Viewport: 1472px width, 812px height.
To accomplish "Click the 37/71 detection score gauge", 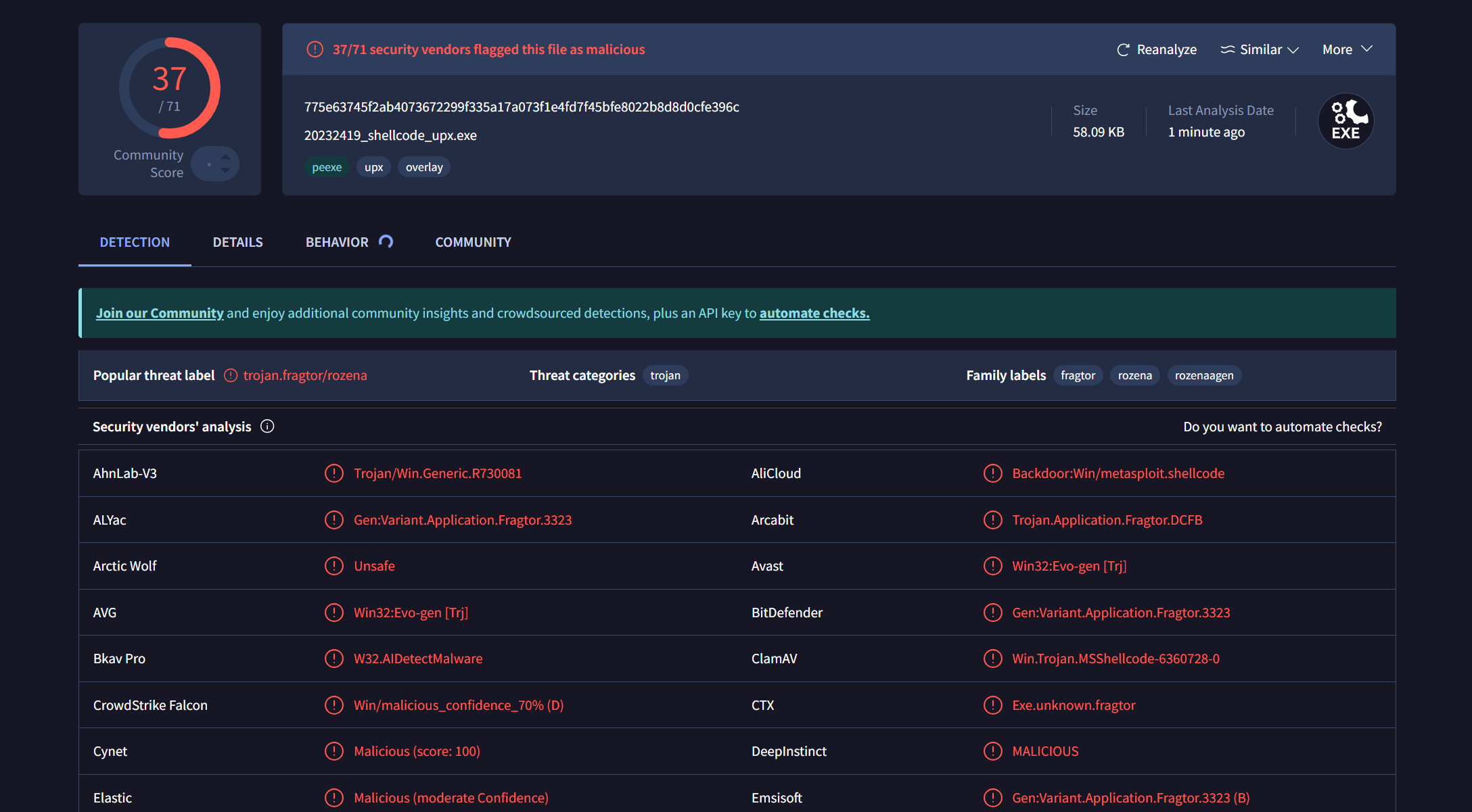I will point(170,88).
